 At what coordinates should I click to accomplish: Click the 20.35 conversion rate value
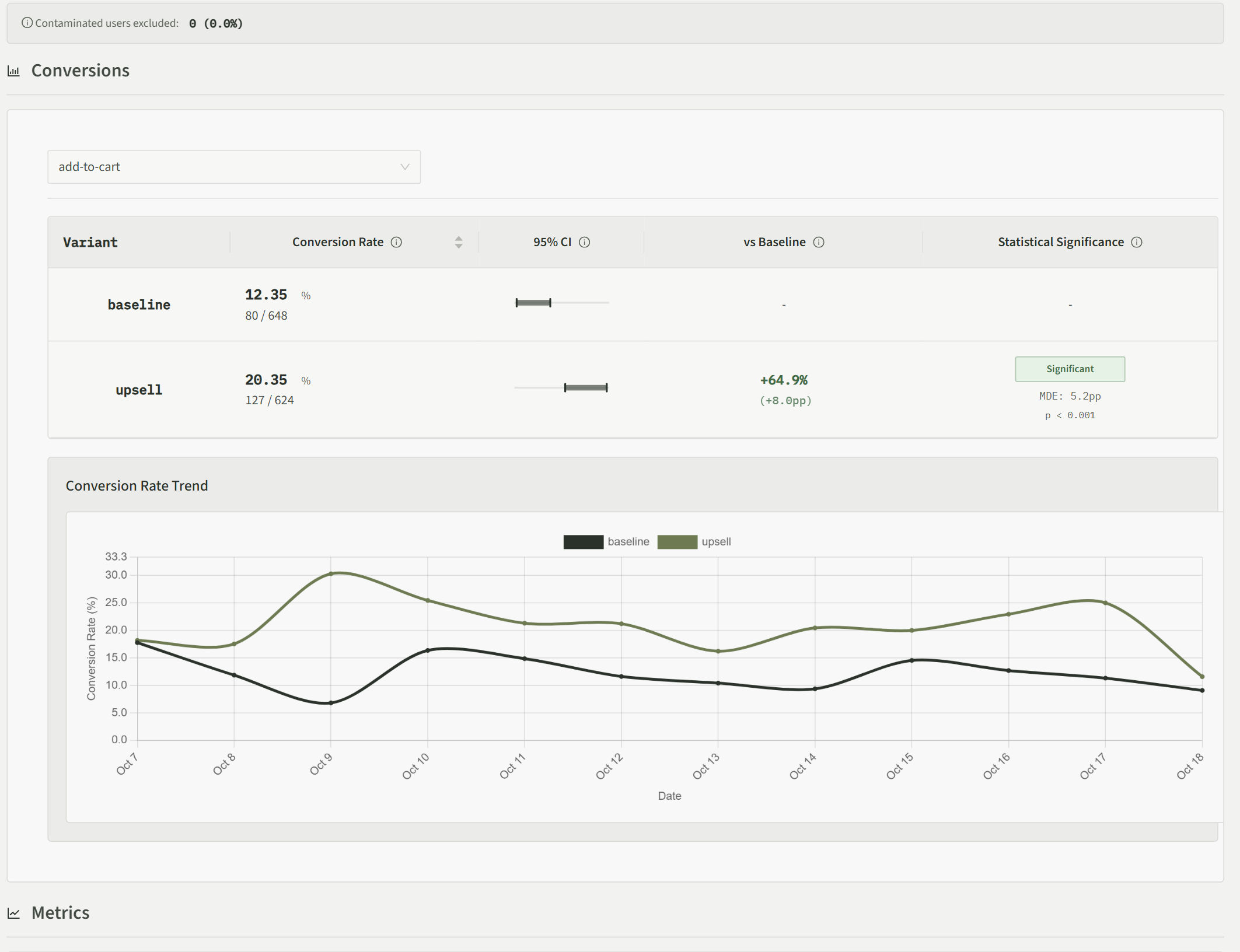266,380
